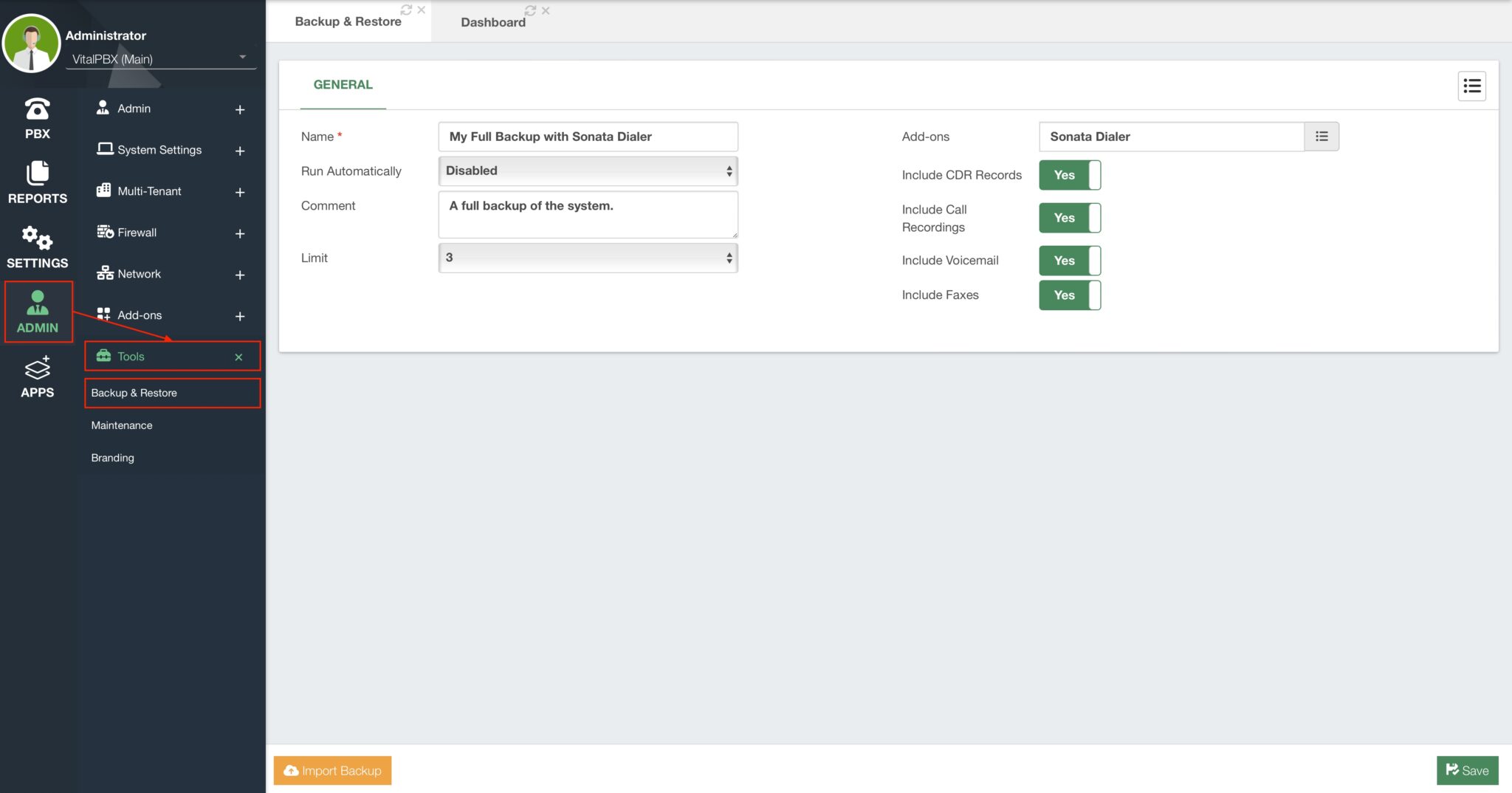Viewport: 1512px width, 793px height.
Task: Click the Name input field
Action: point(588,137)
